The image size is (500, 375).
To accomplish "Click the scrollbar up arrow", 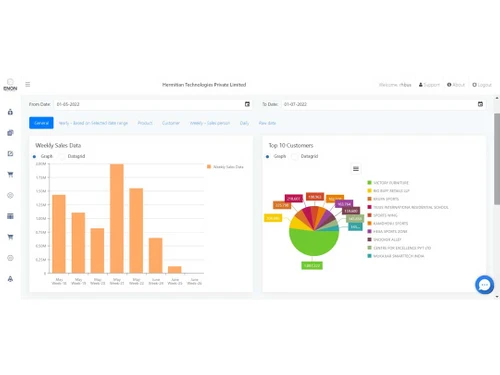I will [x=497, y=98].
